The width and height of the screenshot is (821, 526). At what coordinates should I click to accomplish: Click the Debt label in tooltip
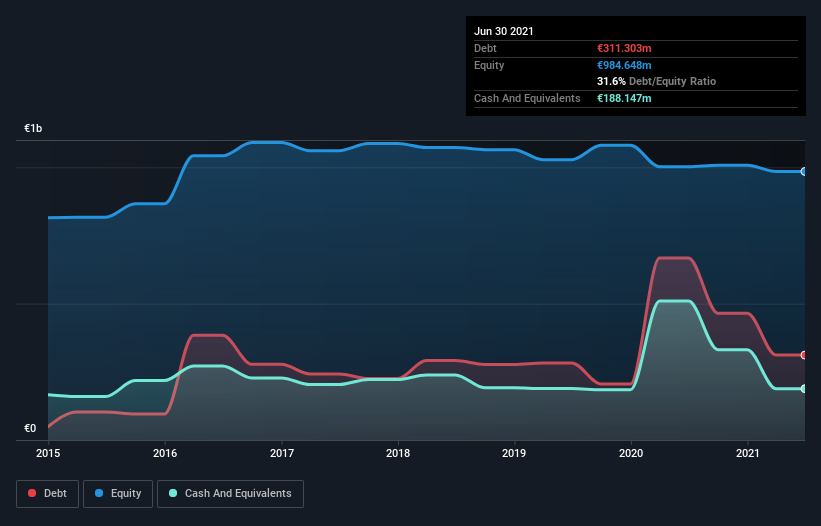(485, 48)
